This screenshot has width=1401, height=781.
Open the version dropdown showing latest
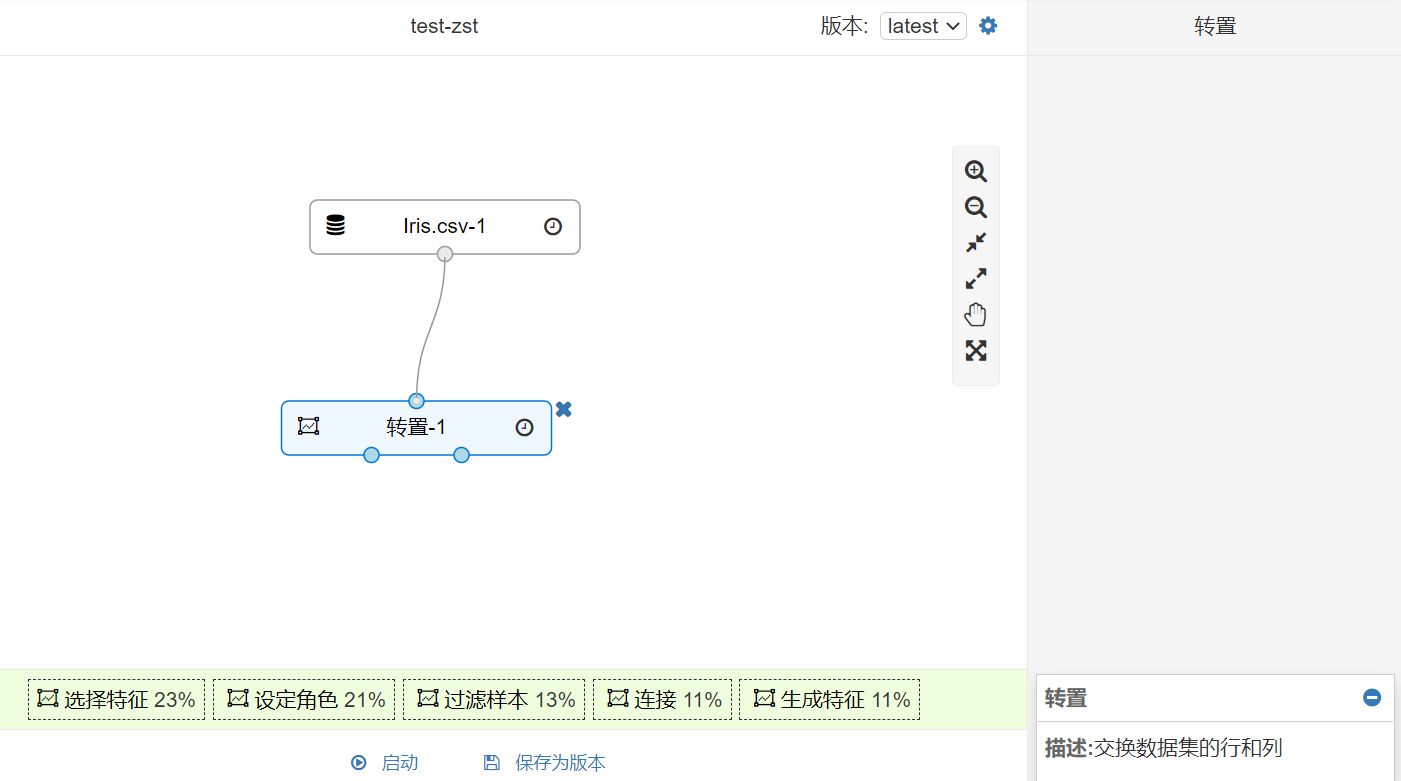(923, 26)
